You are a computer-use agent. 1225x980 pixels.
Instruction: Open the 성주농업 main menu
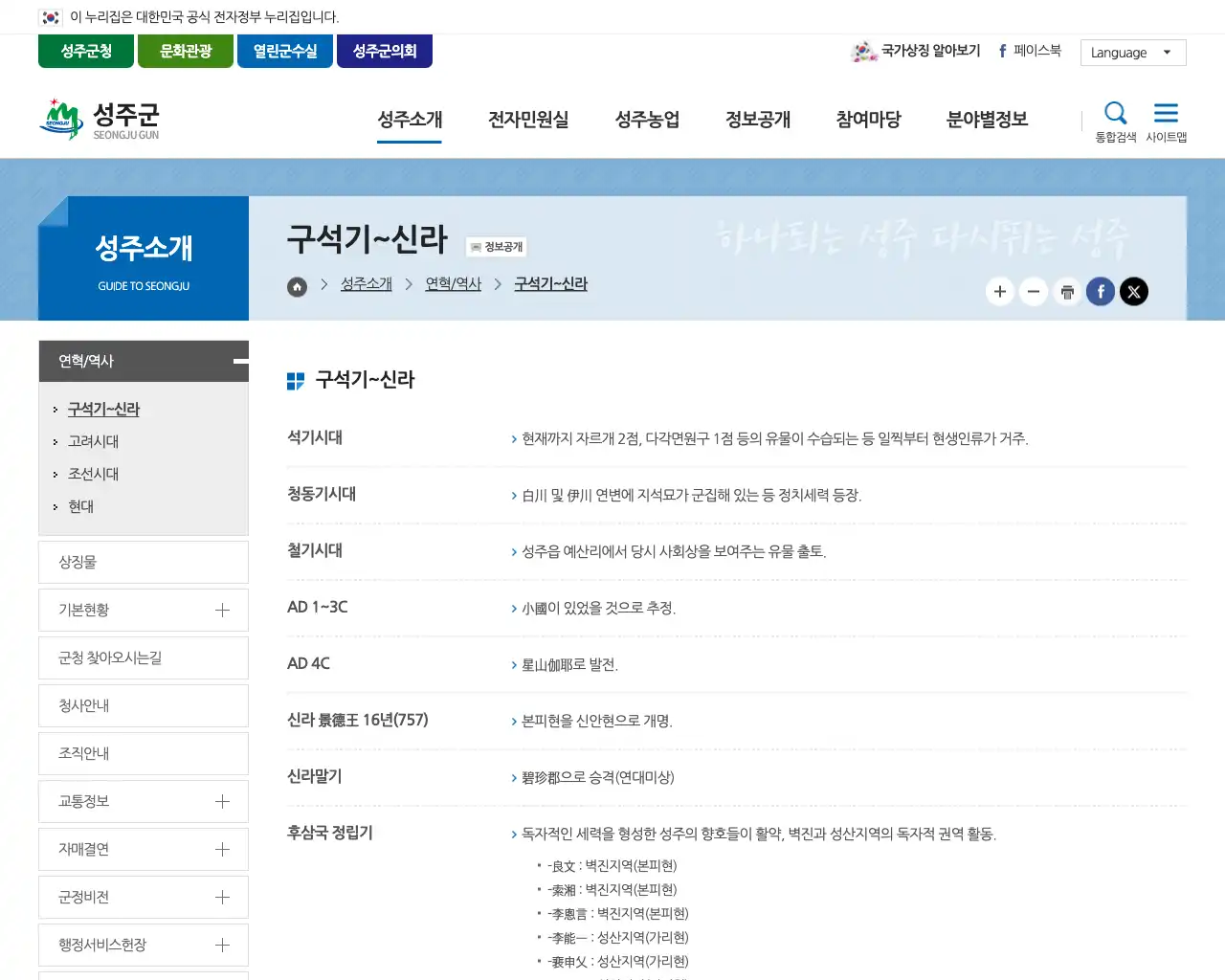point(647,120)
